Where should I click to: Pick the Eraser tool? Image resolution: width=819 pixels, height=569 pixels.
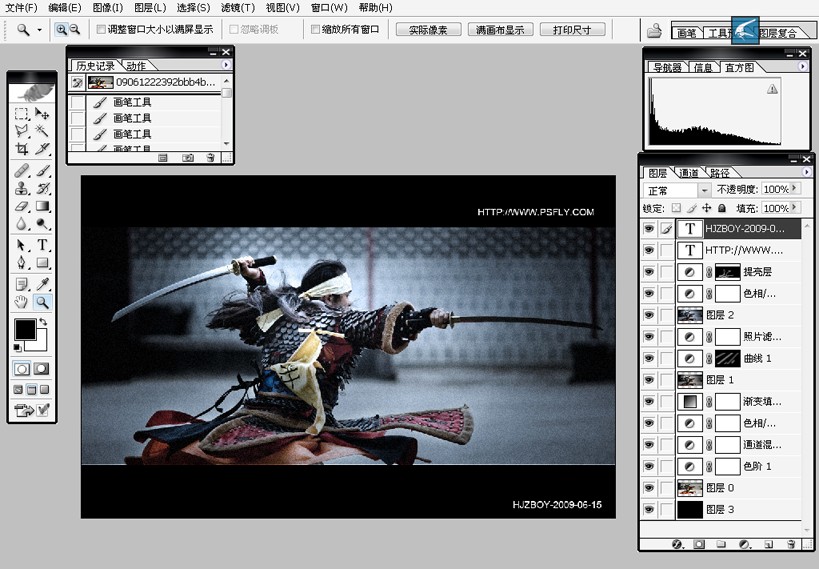[x=21, y=206]
